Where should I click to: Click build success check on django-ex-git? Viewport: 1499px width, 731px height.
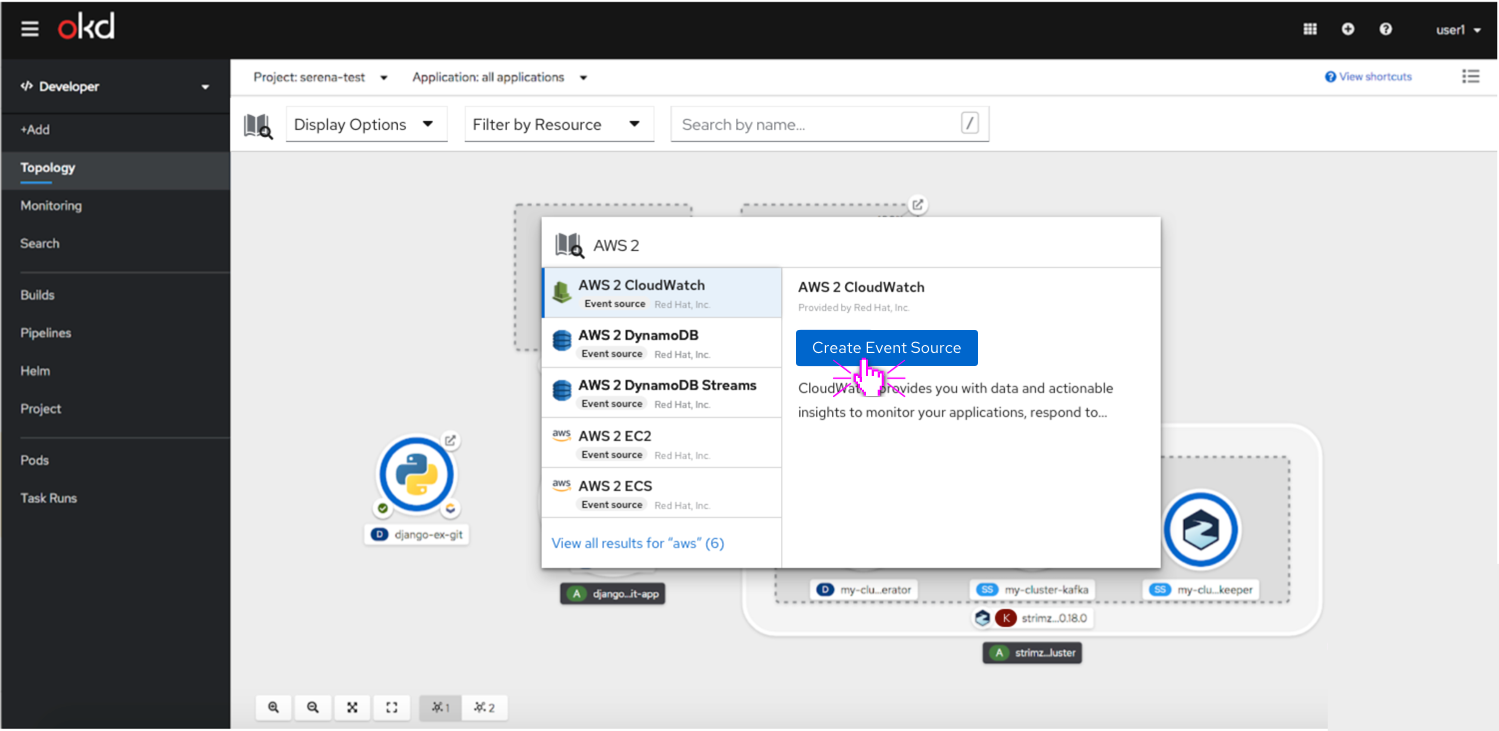pos(383,508)
